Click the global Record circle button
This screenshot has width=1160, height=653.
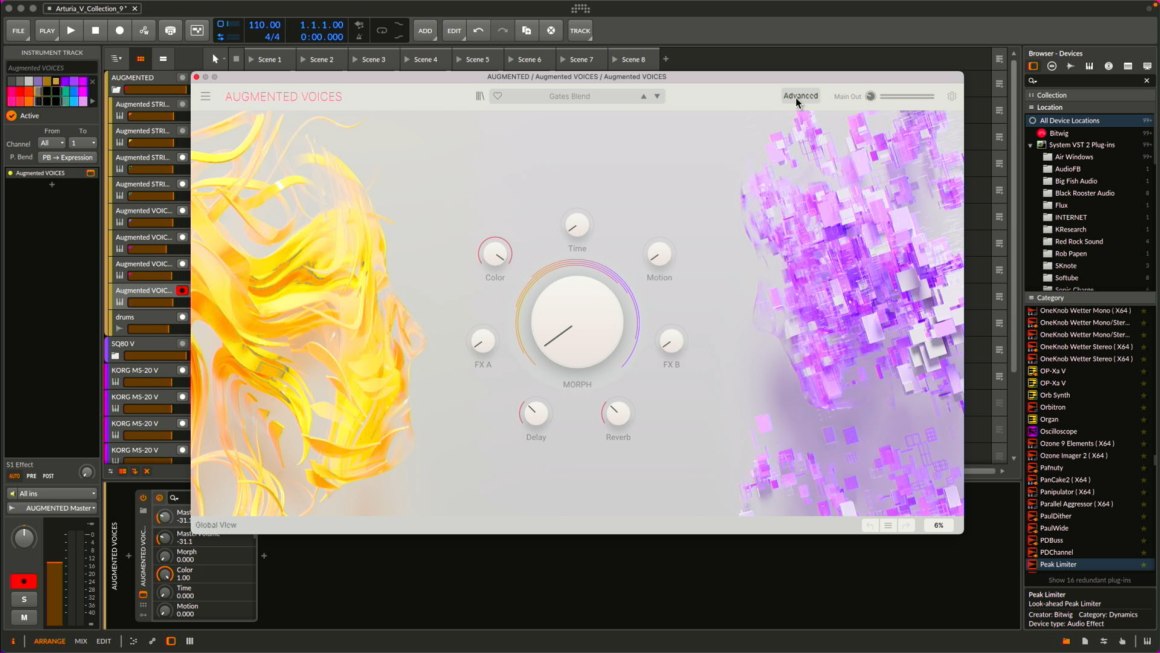pos(120,31)
